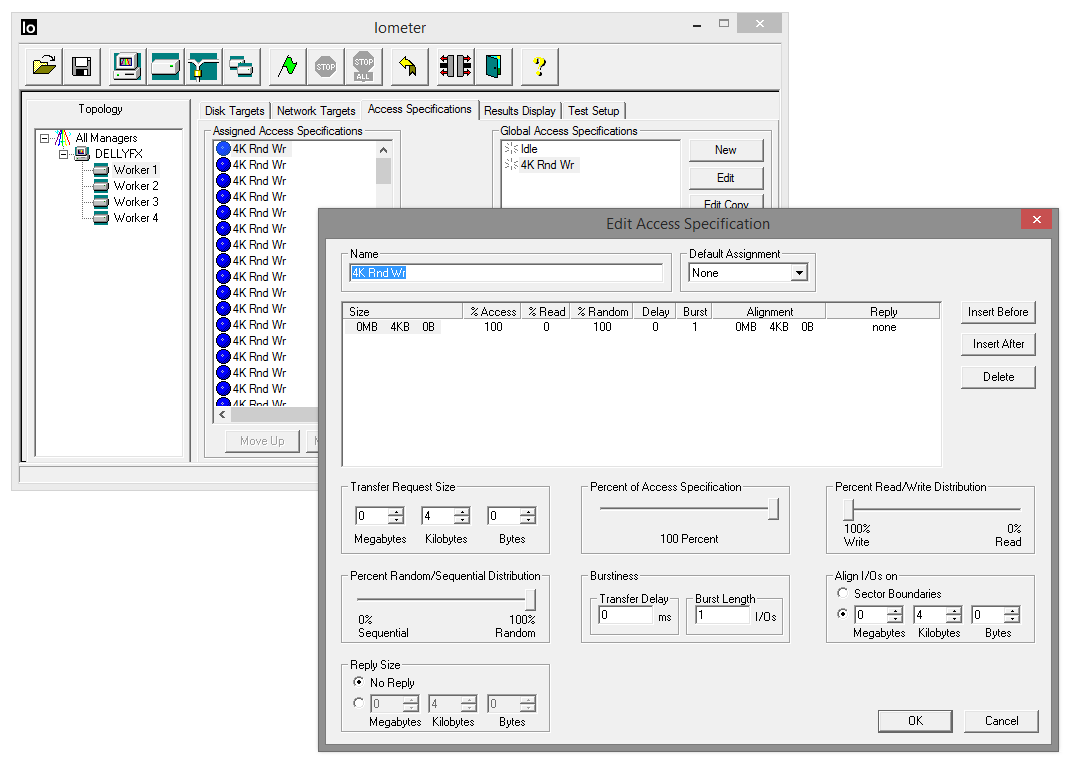This screenshot has width=1072, height=766.
Task: Open the Test Setup tab
Action: [x=593, y=111]
